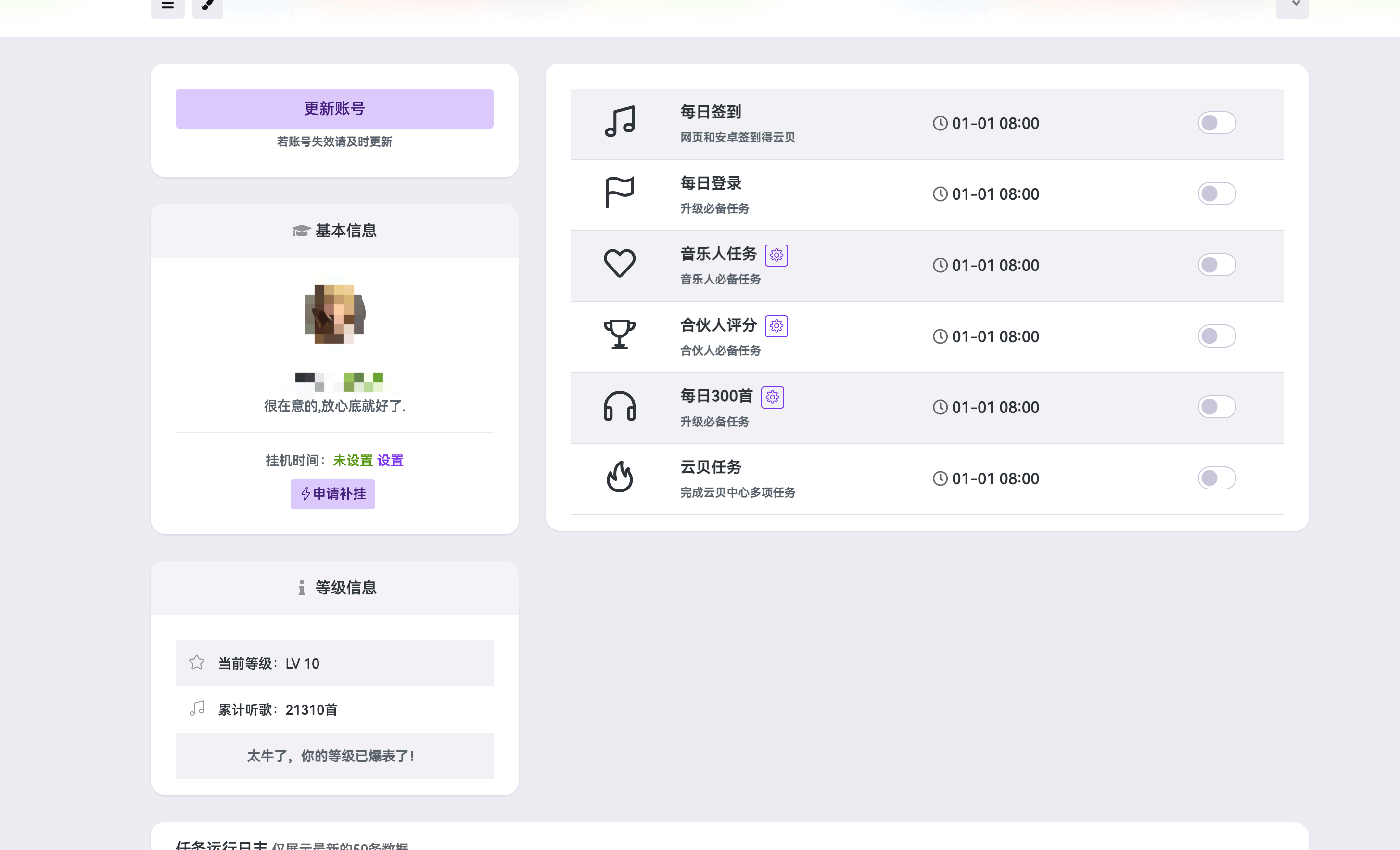Click the 每日签到 task title
The image size is (1400, 850).
tap(711, 112)
